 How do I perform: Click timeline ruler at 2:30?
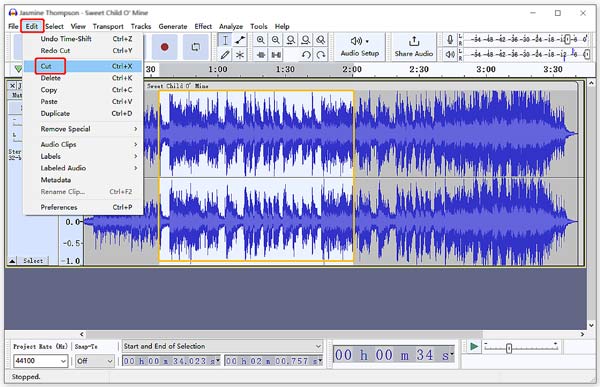click(x=419, y=70)
